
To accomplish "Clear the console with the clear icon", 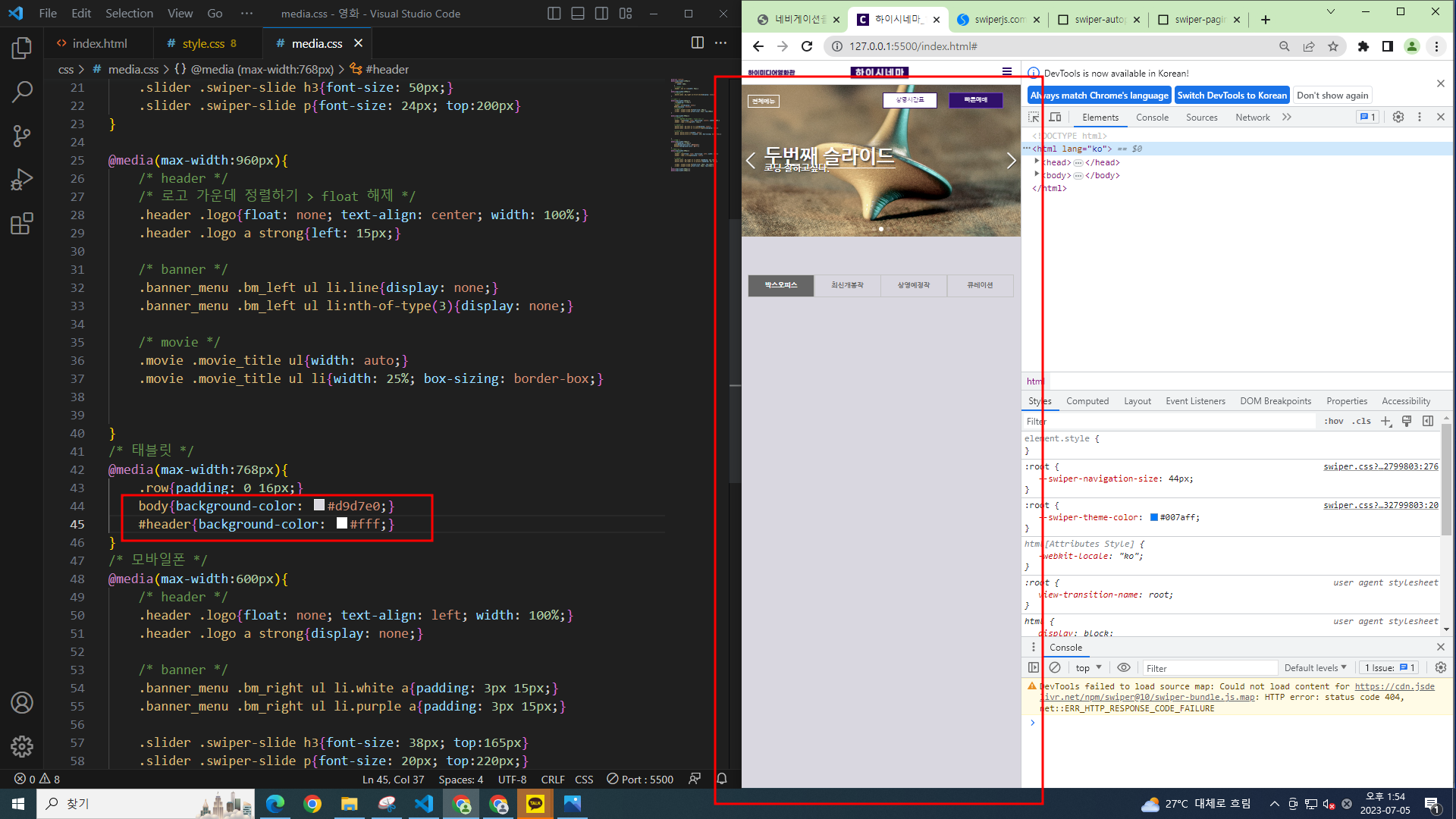I will [1055, 667].
